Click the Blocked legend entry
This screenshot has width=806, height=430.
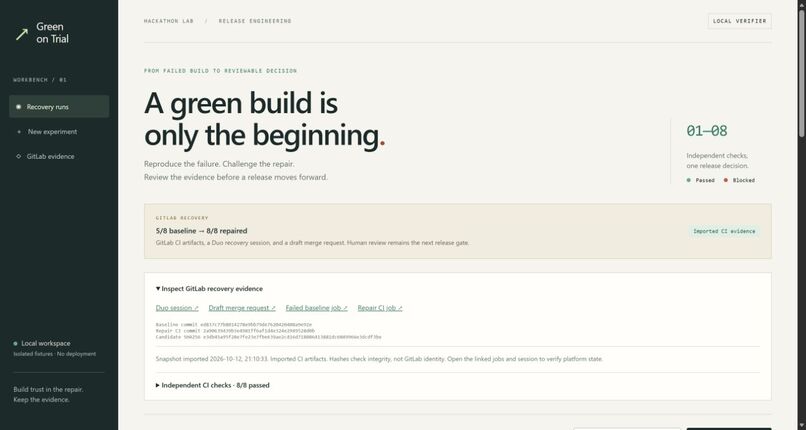click(x=739, y=180)
